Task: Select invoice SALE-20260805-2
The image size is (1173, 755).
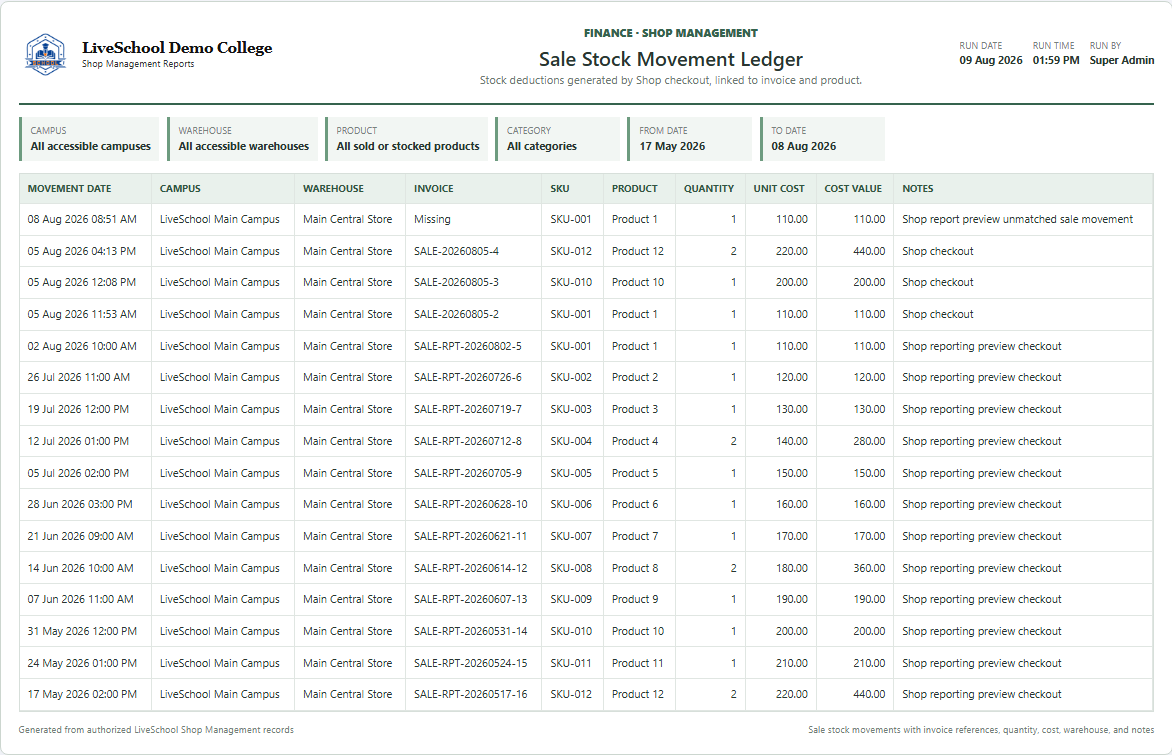Action: click(456, 314)
